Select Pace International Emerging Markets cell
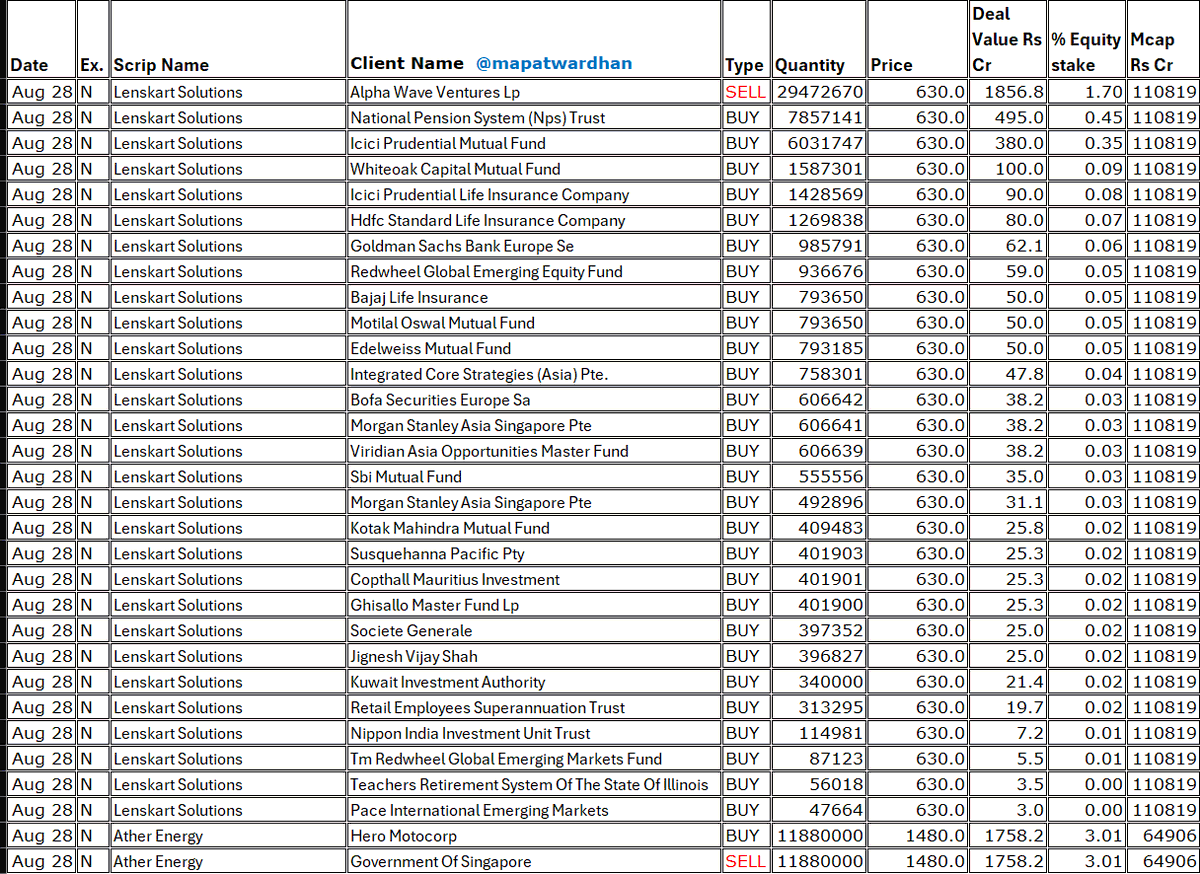 click(534, 811)
